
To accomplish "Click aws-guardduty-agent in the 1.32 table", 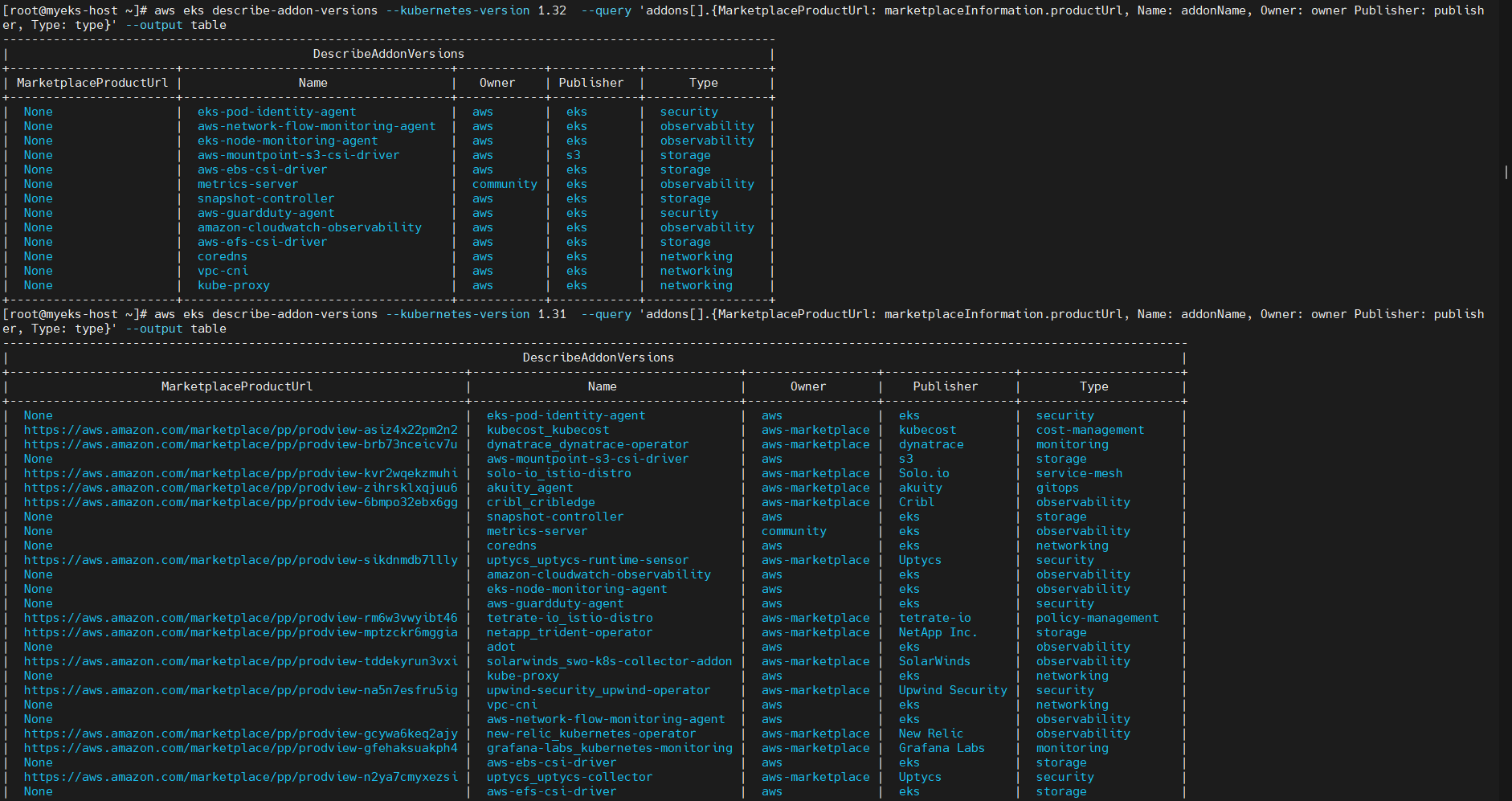I will tap(266, 213).
